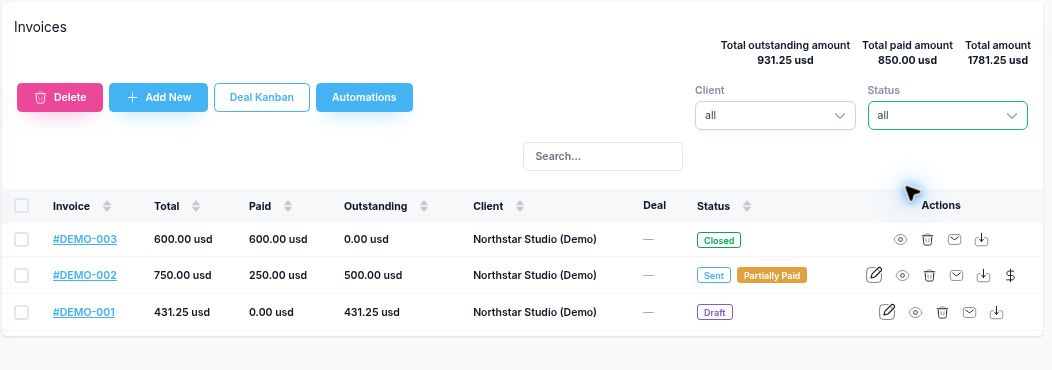
Task: Delete invoice #DEMO-003 using trash icon
Action: point(927,240)
